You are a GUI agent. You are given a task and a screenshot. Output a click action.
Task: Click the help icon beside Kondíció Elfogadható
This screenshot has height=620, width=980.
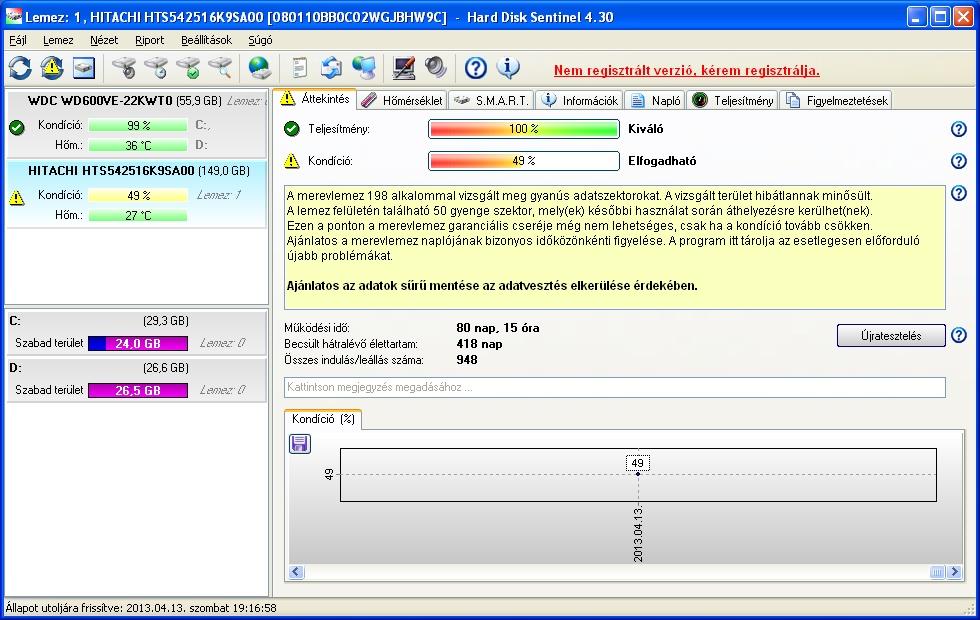click(958, 161)
